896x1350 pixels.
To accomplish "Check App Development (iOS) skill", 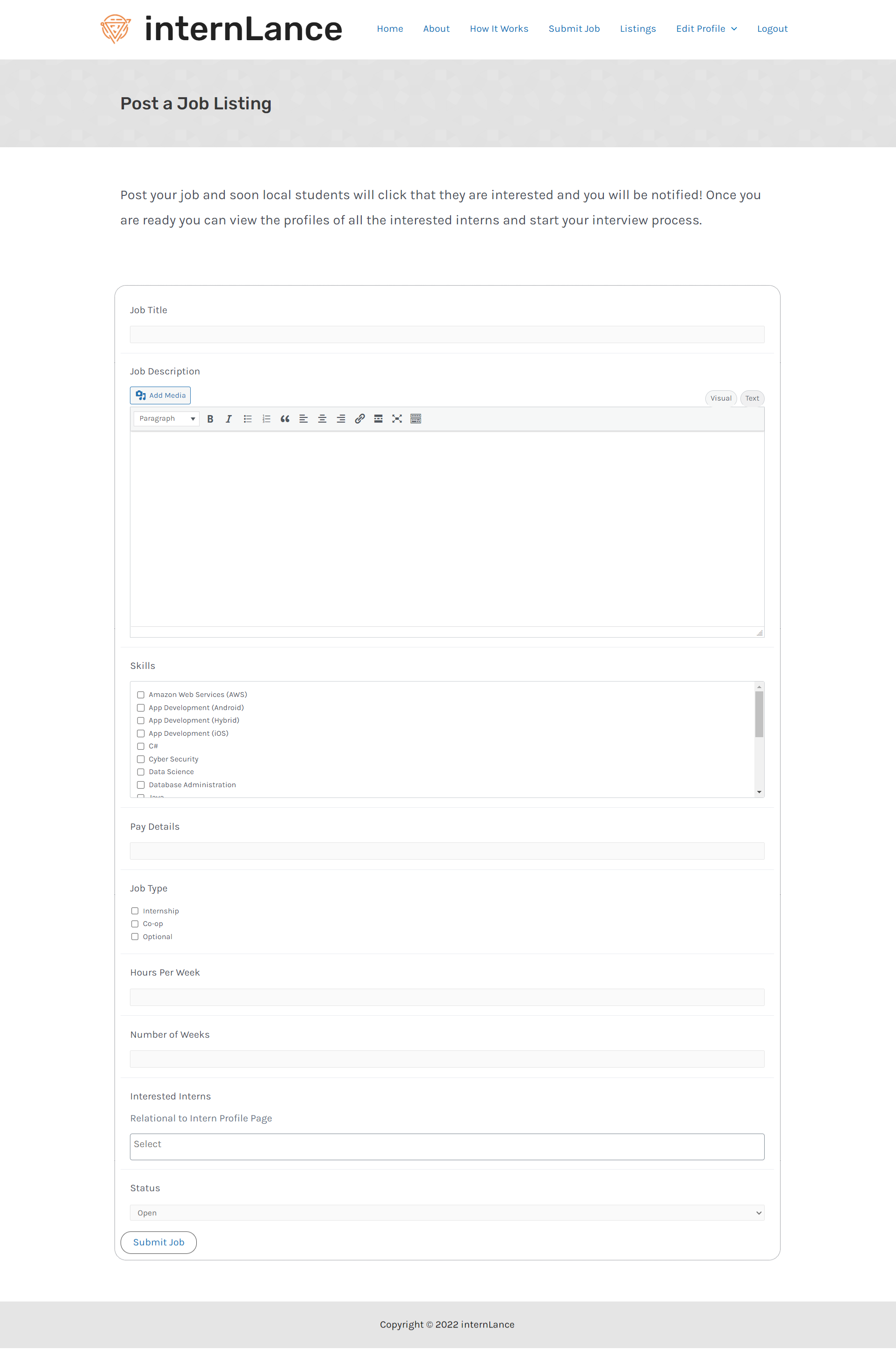I will pyautogui.click(x=141, y=734).
